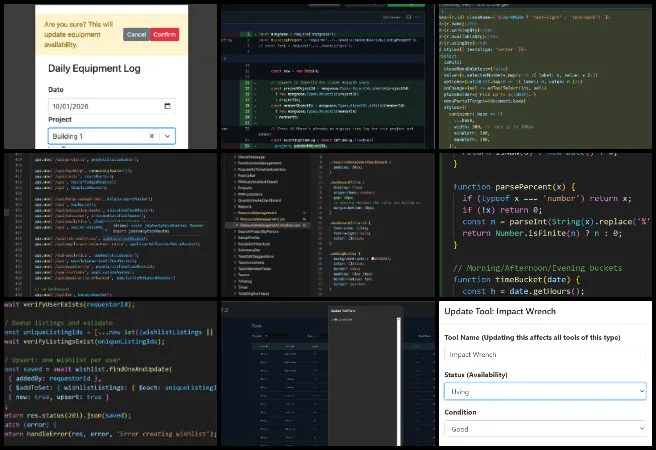Click the Tools heading in dark table view

(256, 326)
